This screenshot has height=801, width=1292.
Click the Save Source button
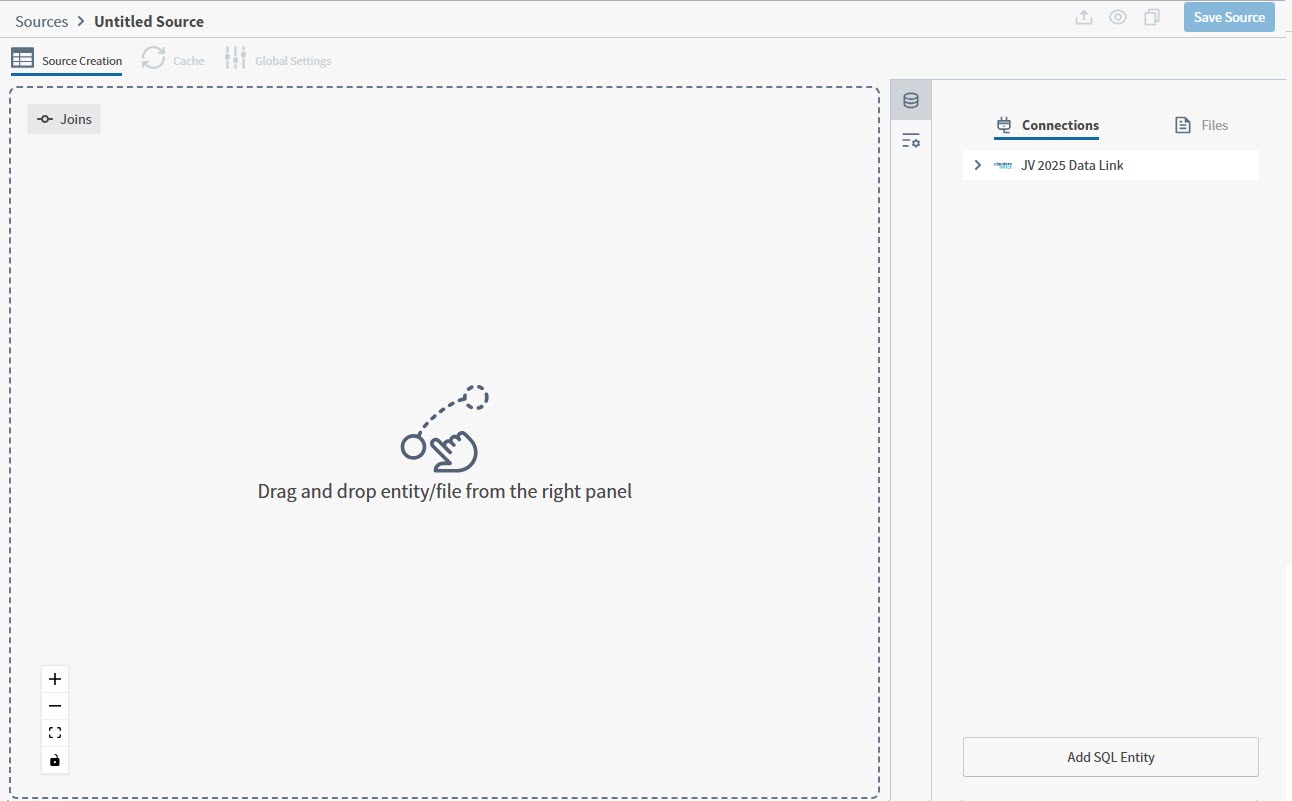1229,17
